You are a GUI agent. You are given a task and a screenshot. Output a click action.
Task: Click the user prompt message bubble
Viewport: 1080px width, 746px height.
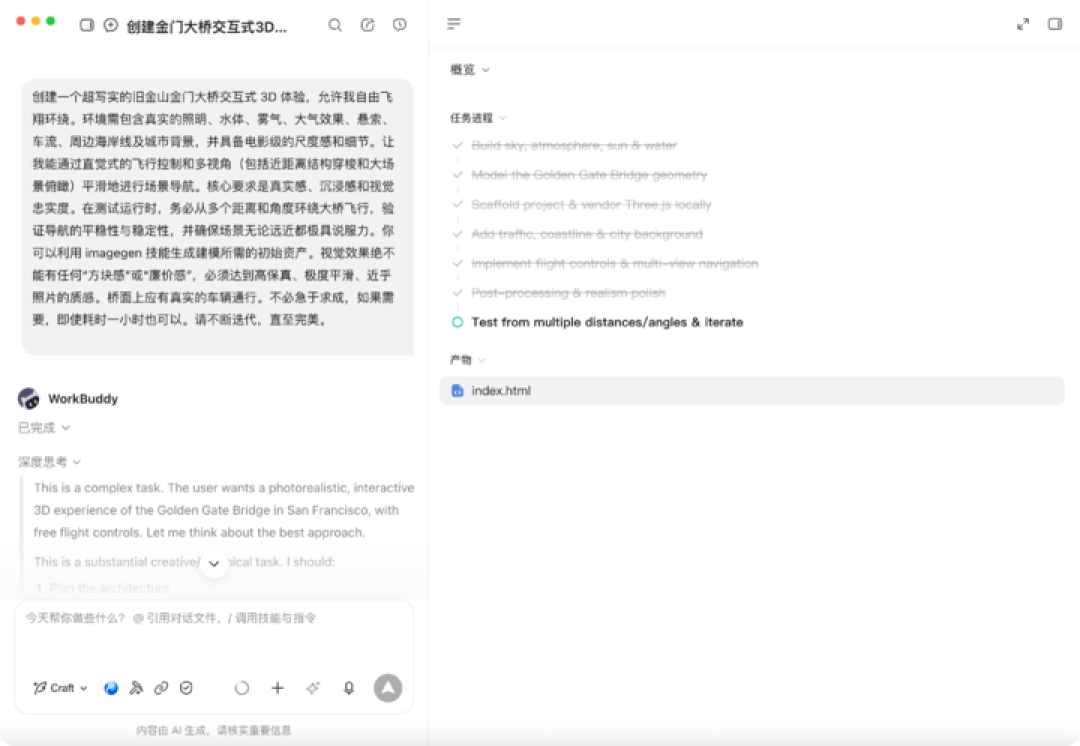(218, 216)
